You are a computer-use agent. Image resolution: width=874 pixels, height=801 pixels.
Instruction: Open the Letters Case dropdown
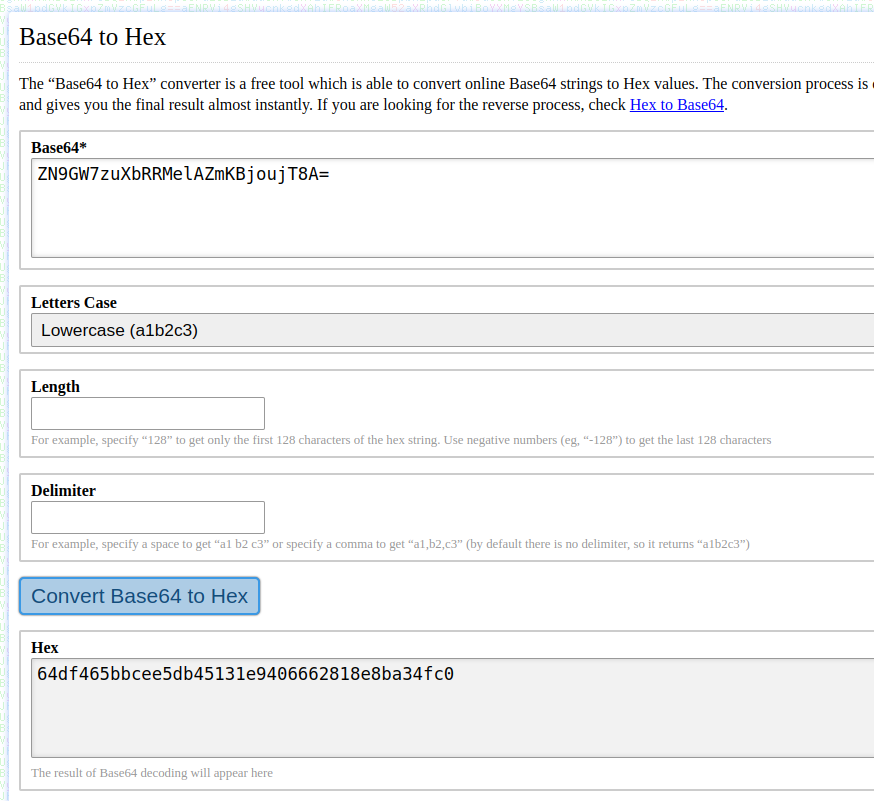pos(452,330)
